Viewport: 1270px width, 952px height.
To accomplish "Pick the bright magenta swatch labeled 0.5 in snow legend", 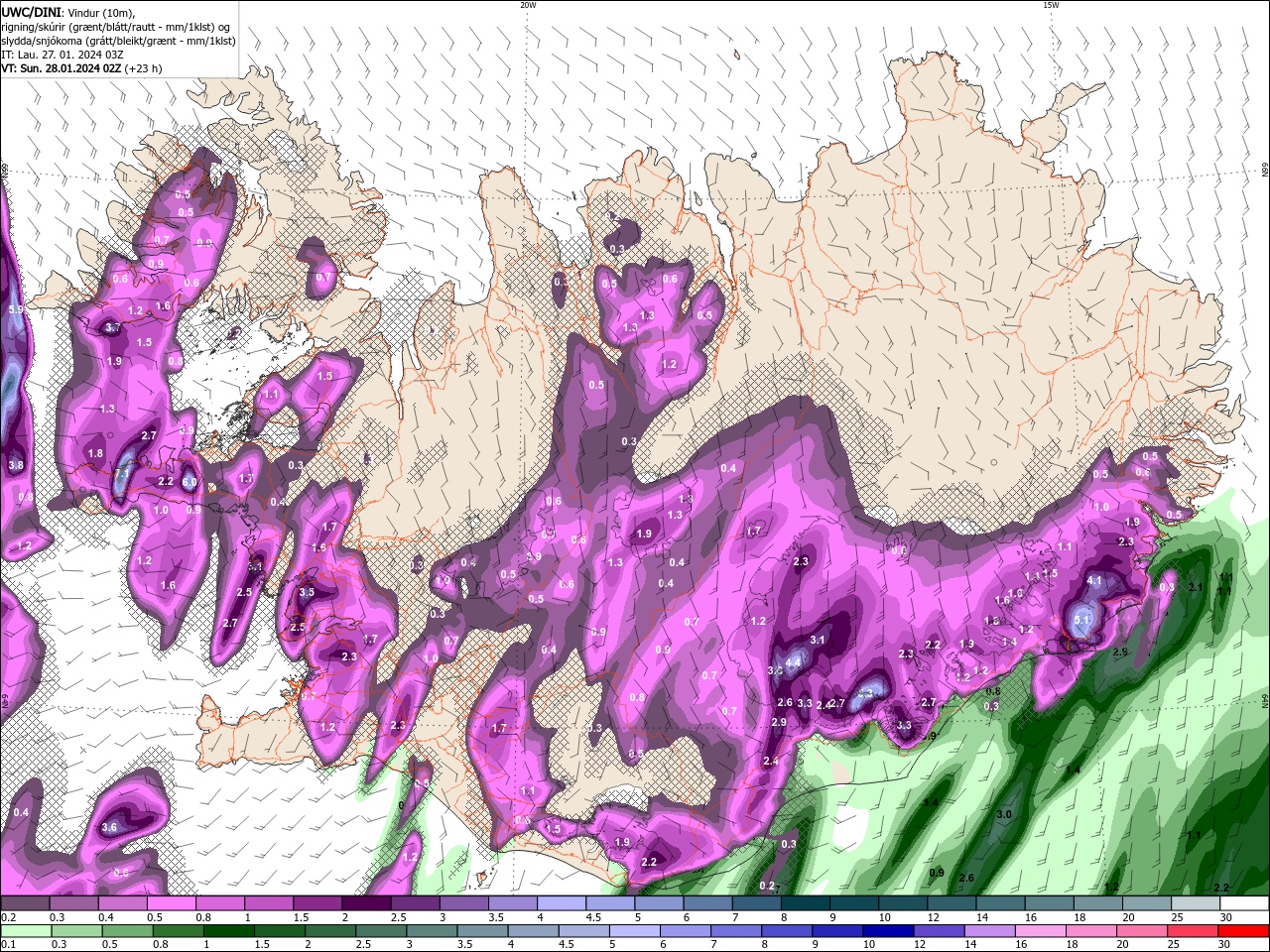I will [x=171, y=903].
